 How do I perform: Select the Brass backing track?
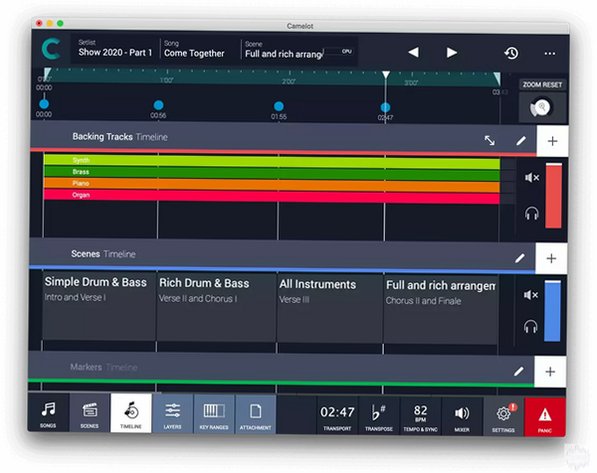click(x=272, y=172)
